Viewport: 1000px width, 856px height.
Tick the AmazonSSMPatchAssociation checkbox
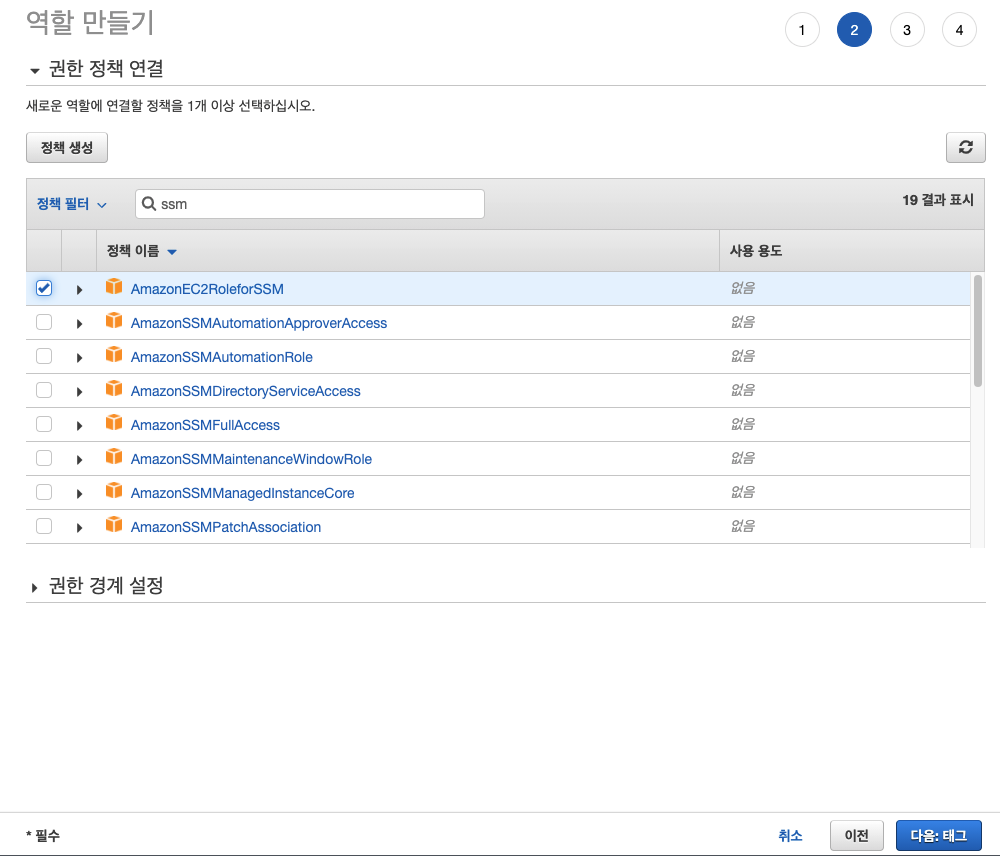[44, 526]
